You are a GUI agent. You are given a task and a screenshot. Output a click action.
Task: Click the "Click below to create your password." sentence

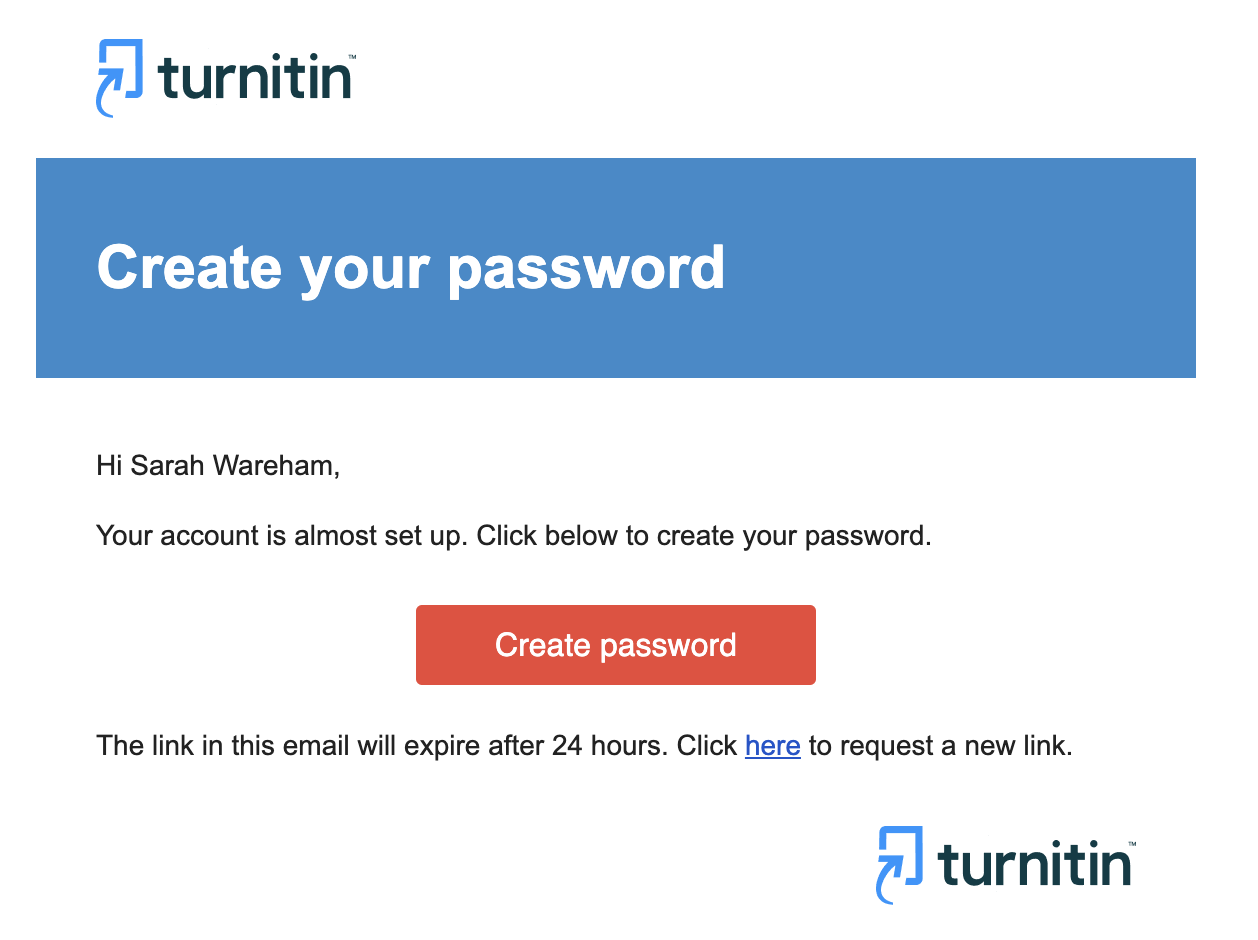704,536
